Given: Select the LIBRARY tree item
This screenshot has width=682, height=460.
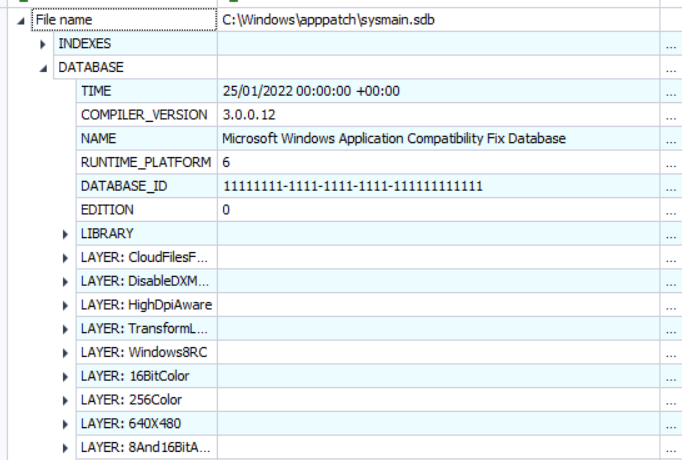Looking at the screenshot, I should [147, 233].
